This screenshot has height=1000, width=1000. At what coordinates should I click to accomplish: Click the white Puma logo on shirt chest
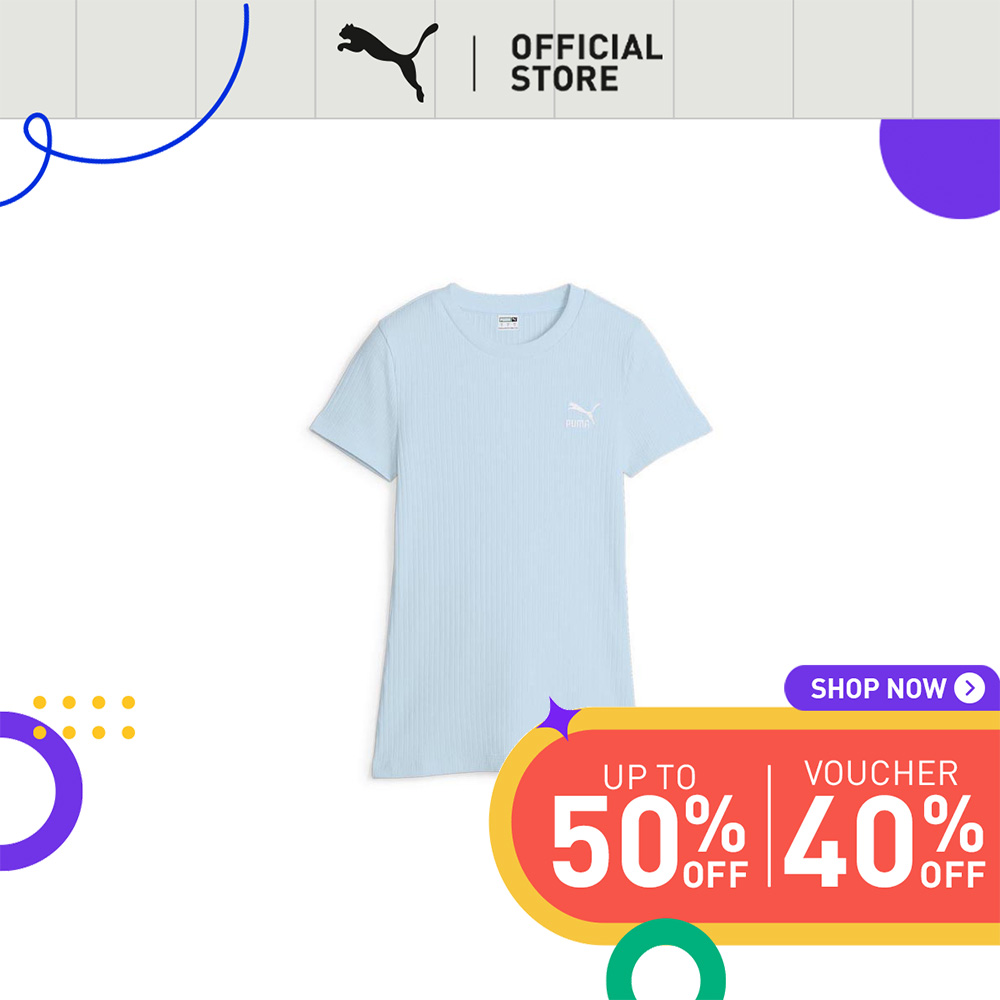coord(583,415)
